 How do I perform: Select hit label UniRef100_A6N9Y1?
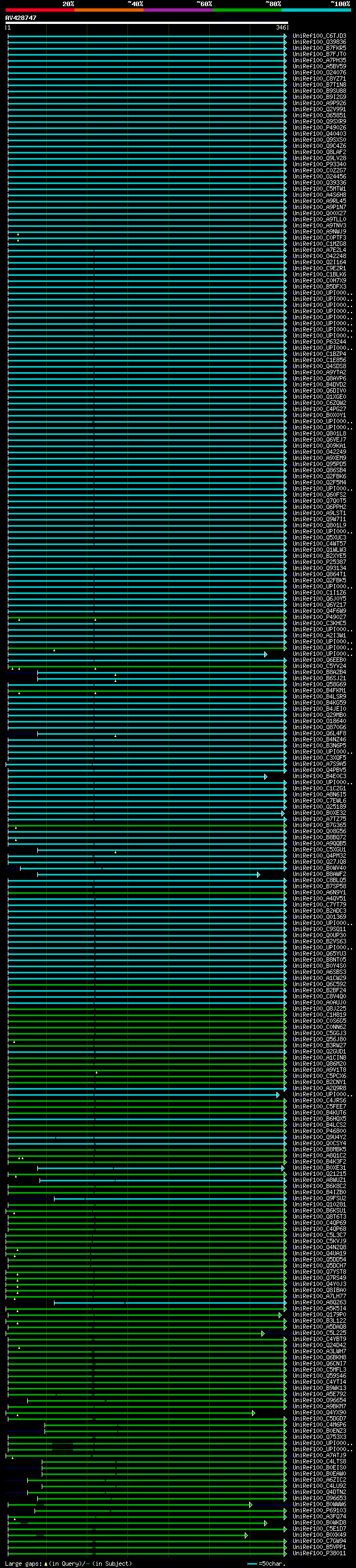pyautogui.click(x=319, y=893)
